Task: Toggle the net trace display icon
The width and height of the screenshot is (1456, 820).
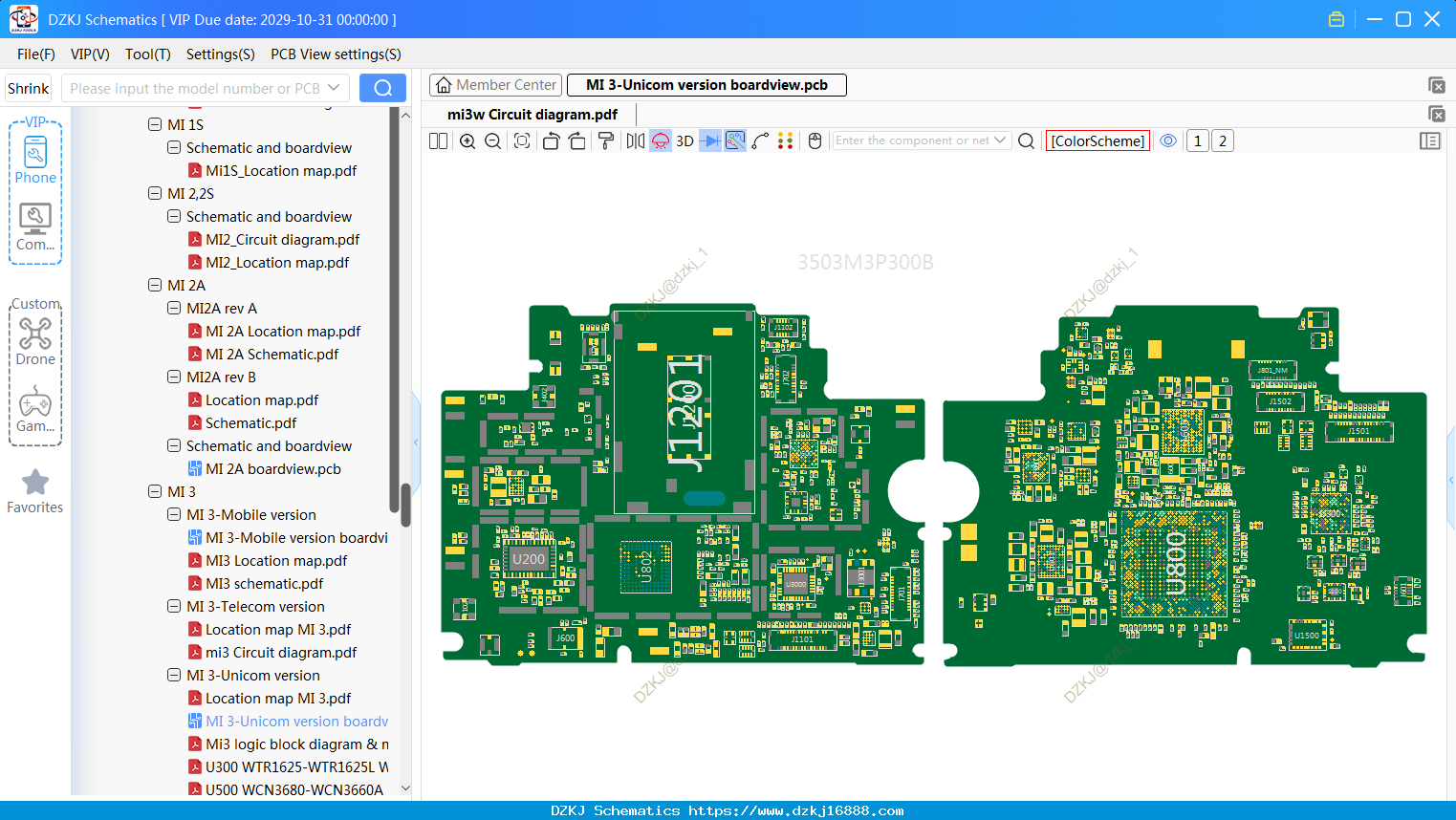Action: [x=735, y=140]
